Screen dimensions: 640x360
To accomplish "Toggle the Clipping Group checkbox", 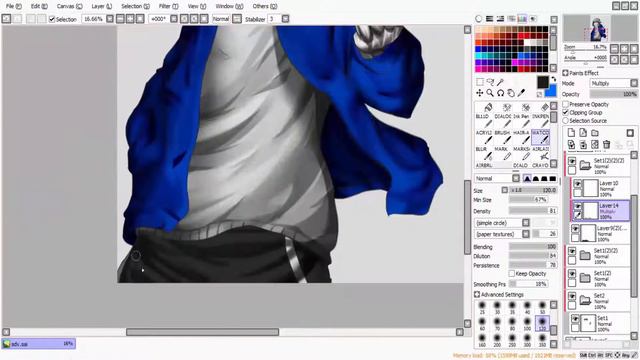I will [x=566, y=113].
